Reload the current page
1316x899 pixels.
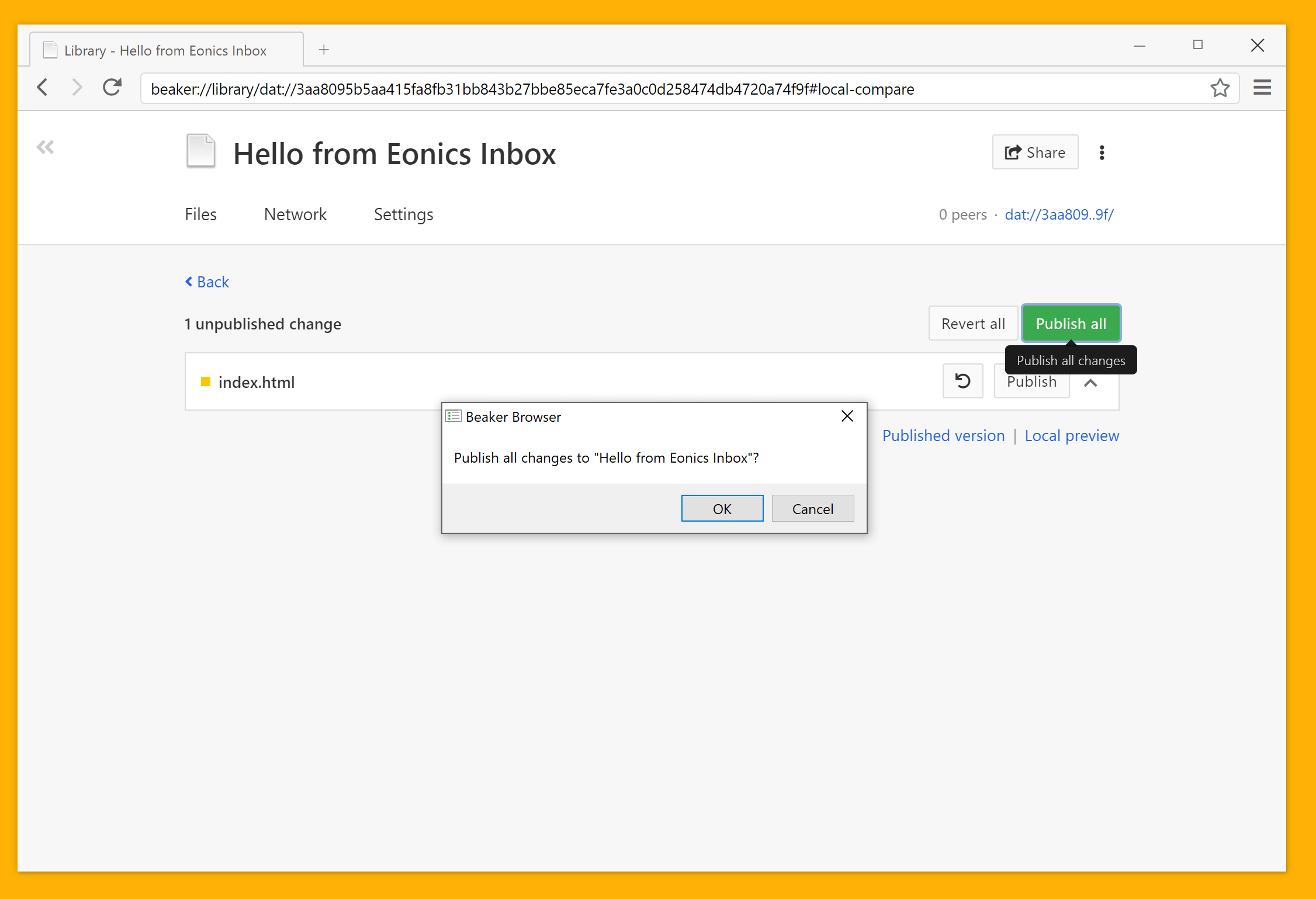click(112, 87)
